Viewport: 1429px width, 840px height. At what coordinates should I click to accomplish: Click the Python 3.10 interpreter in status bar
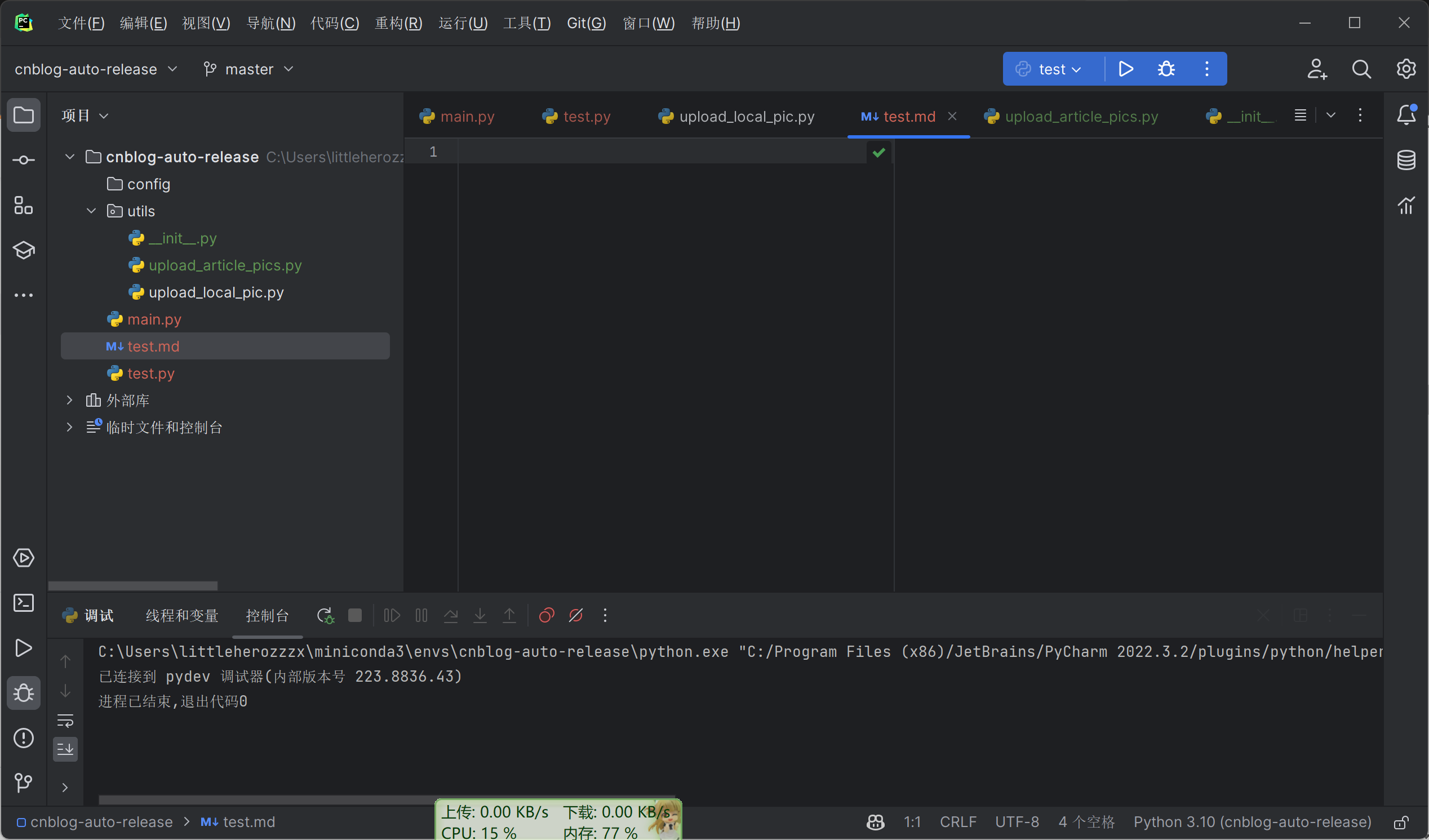coord(1252,823)
